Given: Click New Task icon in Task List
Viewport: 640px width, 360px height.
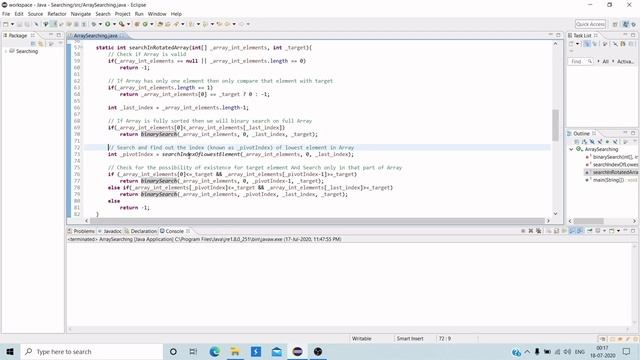Looking at the screenshot, I should (x=571, y=44).
